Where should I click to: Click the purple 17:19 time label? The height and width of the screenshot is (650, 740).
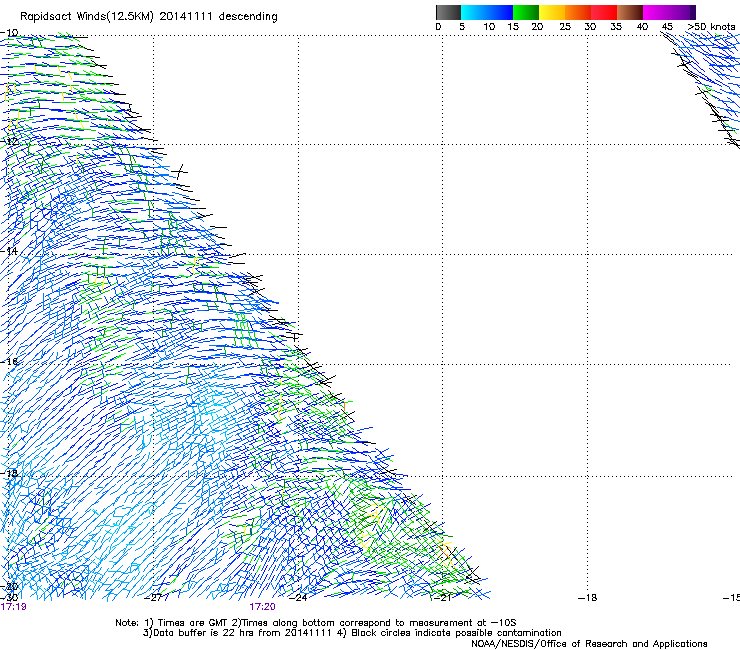14,607
